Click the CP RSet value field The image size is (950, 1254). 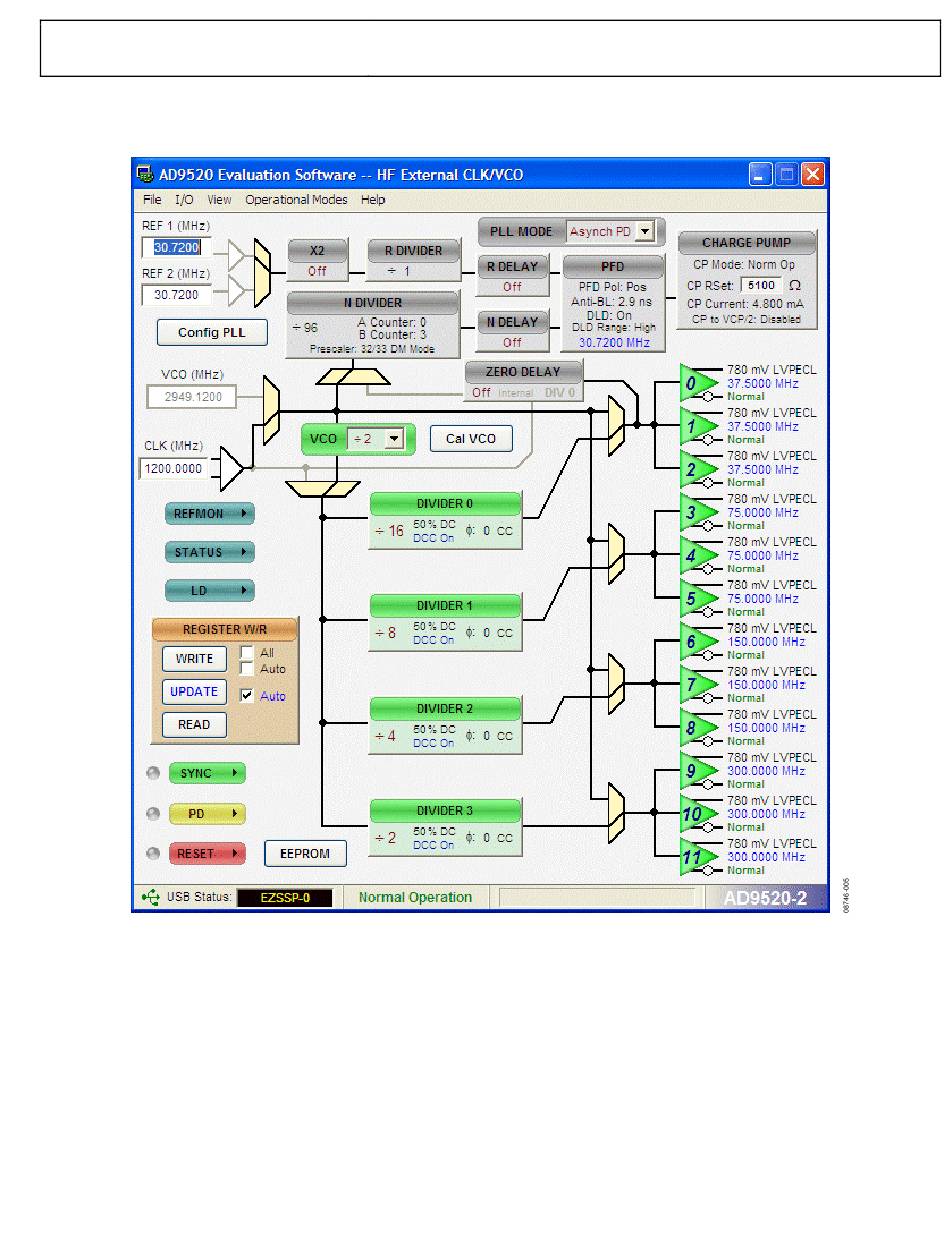[761, 285]
